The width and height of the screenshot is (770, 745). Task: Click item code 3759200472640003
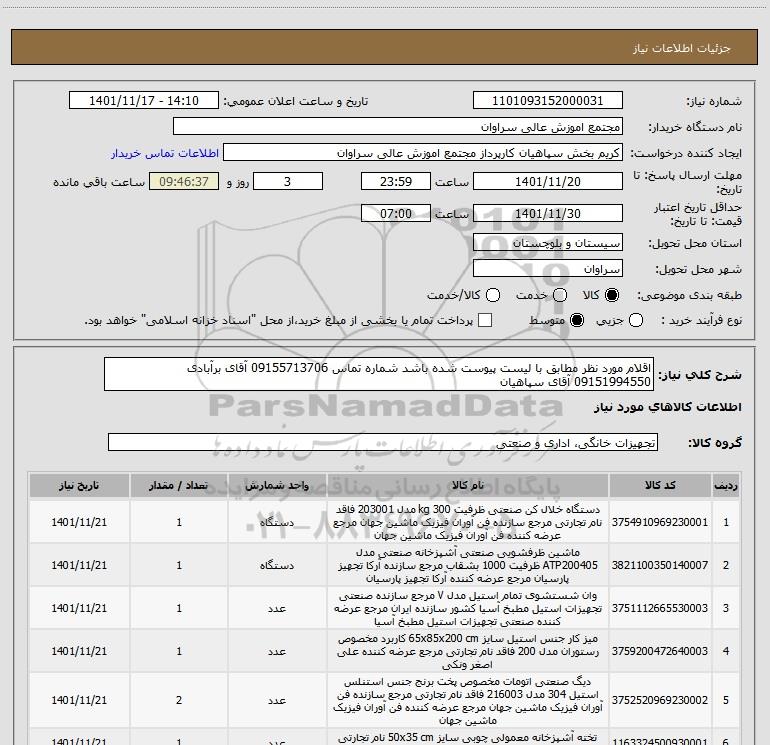click(x=660, y=651)
